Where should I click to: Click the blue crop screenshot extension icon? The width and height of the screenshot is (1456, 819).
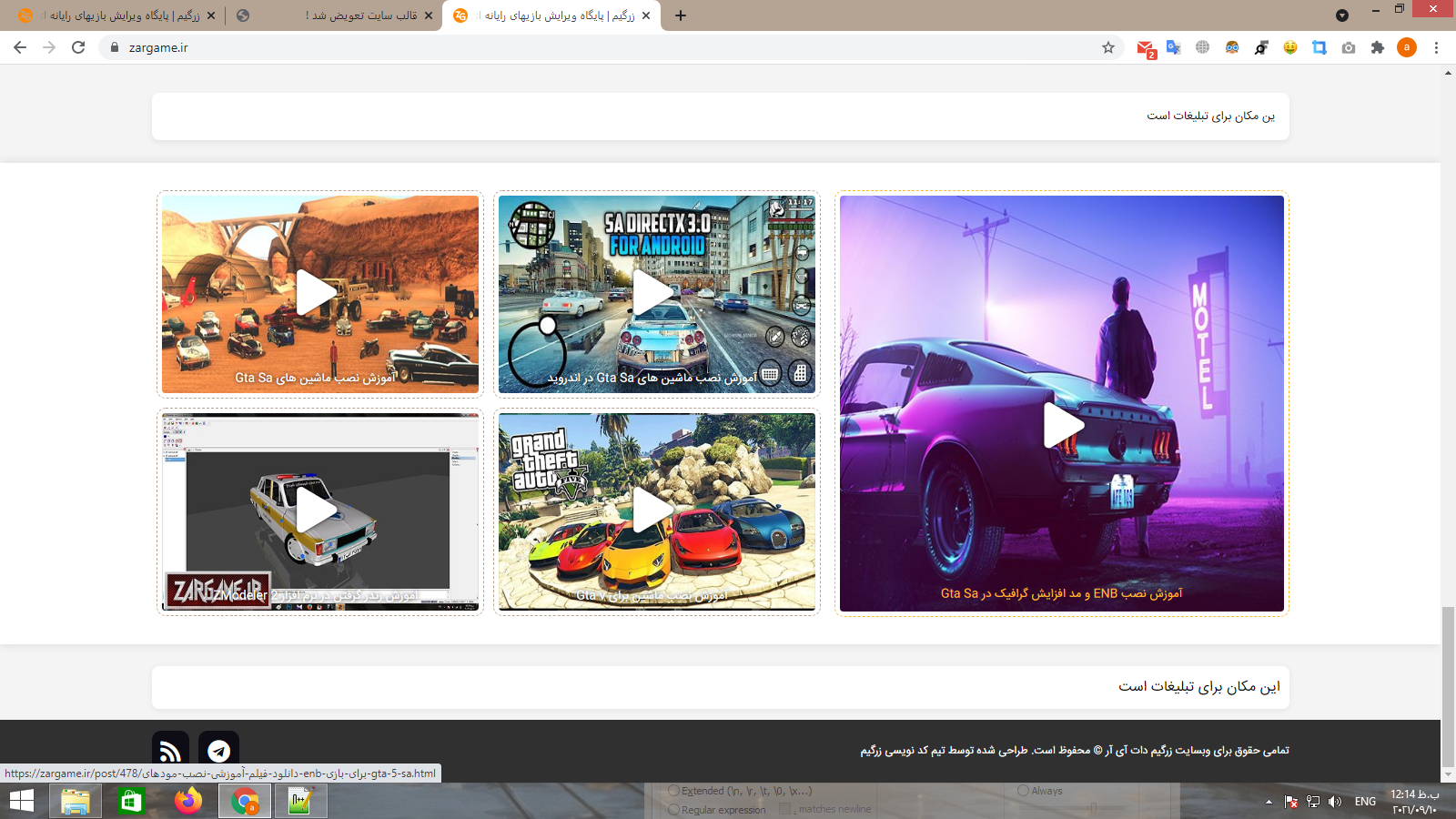(1319, 47)
